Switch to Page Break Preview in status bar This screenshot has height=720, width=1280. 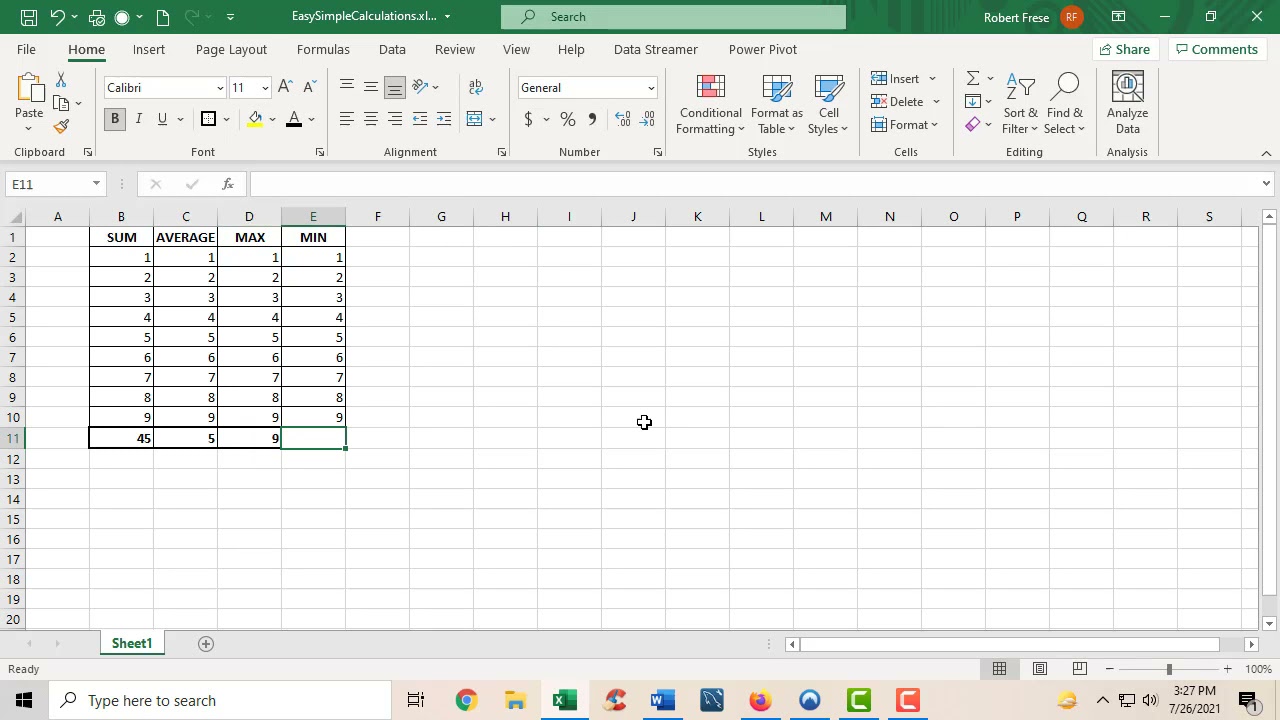point(1080,669)
